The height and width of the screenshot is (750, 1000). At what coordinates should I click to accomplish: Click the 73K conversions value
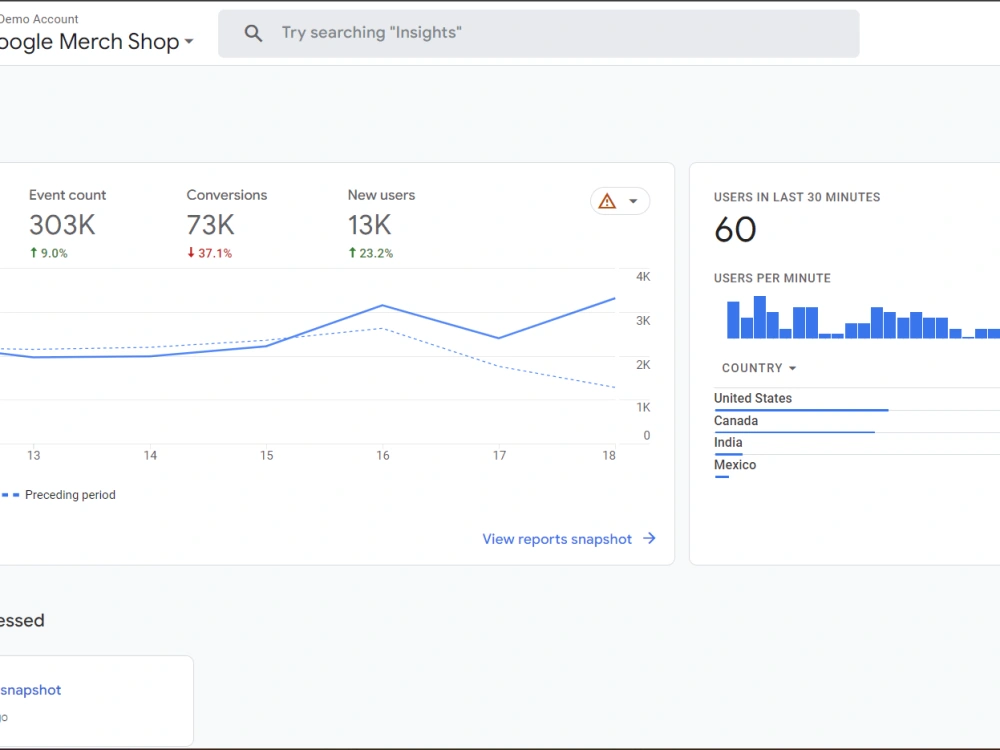click(x=210, y=224)
